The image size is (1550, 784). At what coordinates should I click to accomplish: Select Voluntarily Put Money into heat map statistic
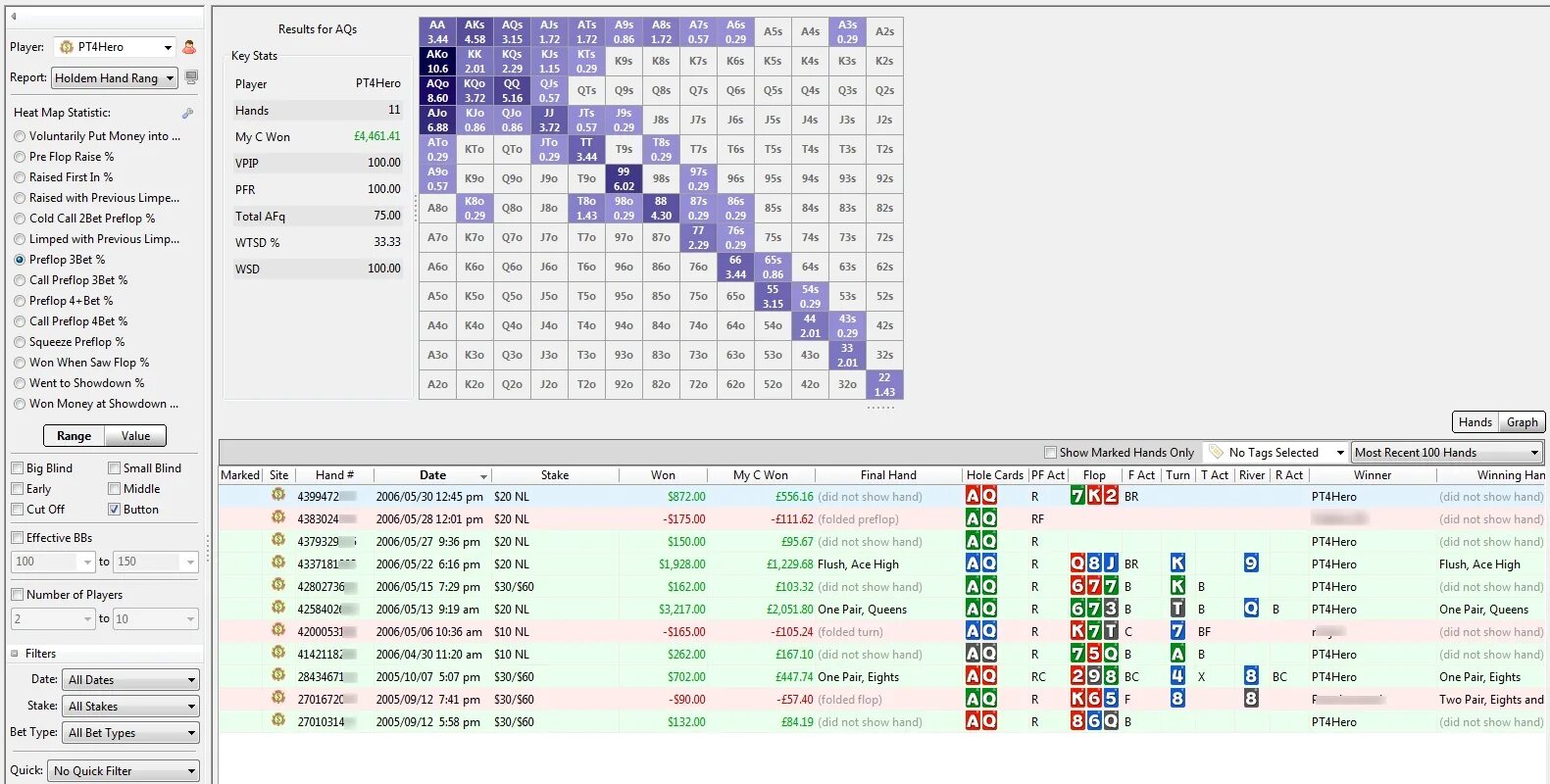pyautogui.click(x=20, y=136)
